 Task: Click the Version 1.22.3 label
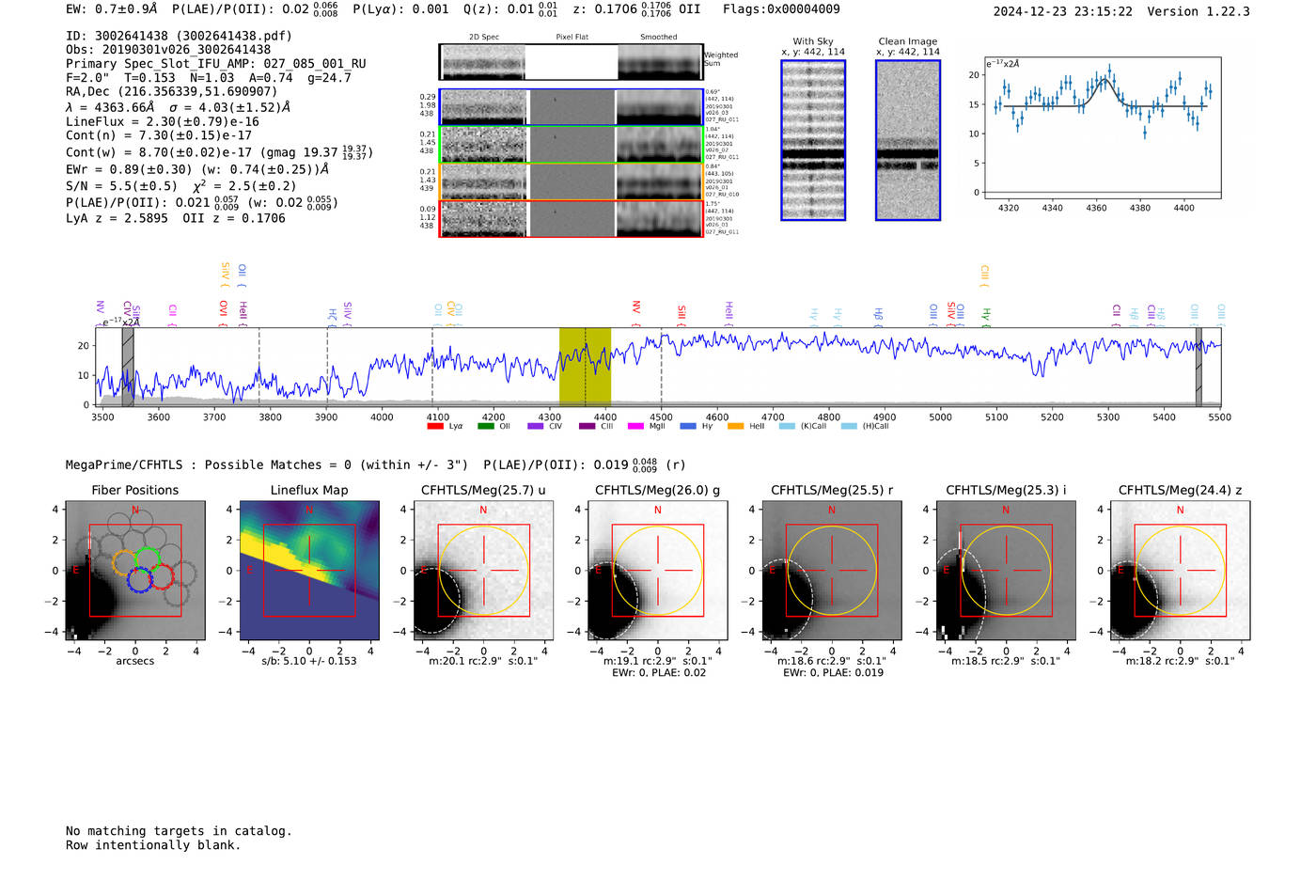pyautogui.click(x=1198, y=12)
